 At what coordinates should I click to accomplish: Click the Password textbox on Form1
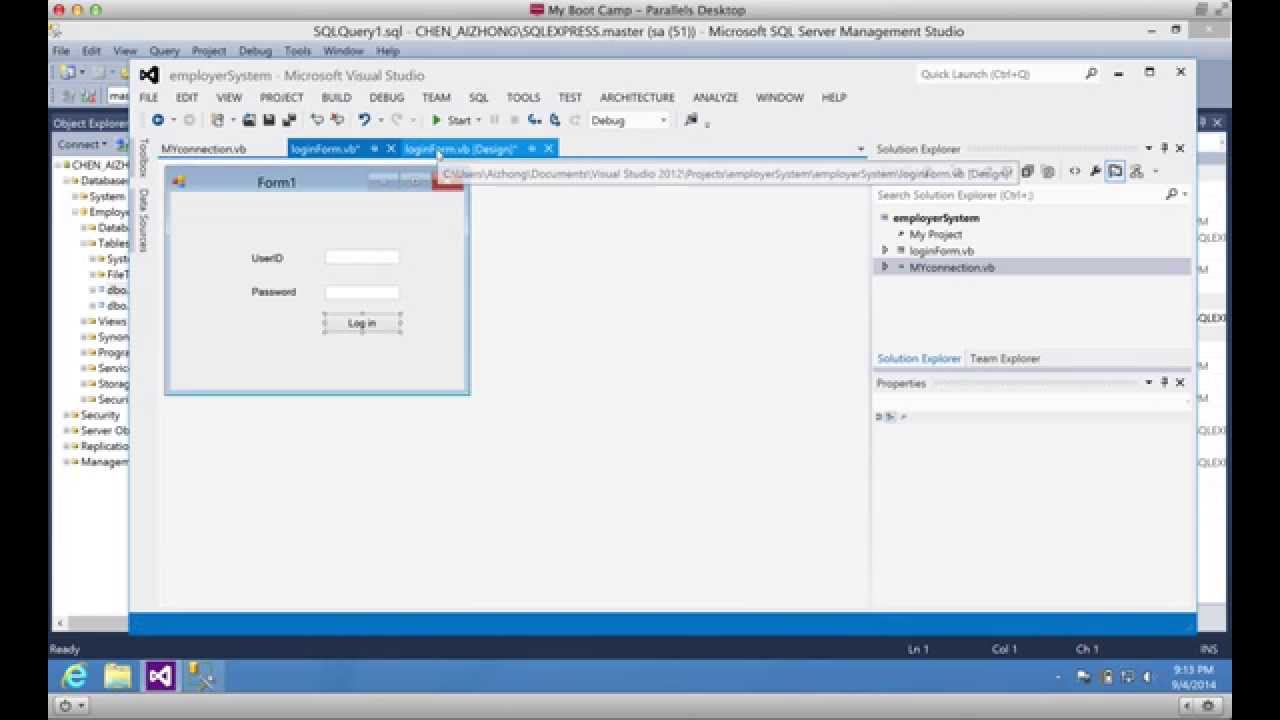coord(362,292)
